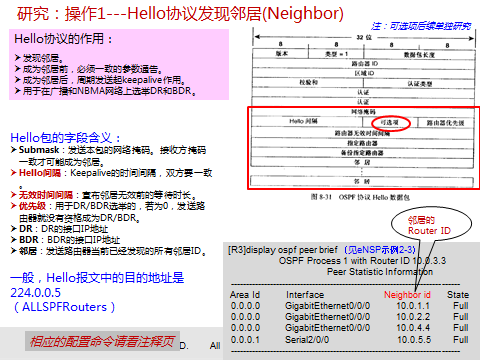The image size is (480, 360).
Task: Click the bullet BDR：BDR的接口IP地址
Action: 65,240
